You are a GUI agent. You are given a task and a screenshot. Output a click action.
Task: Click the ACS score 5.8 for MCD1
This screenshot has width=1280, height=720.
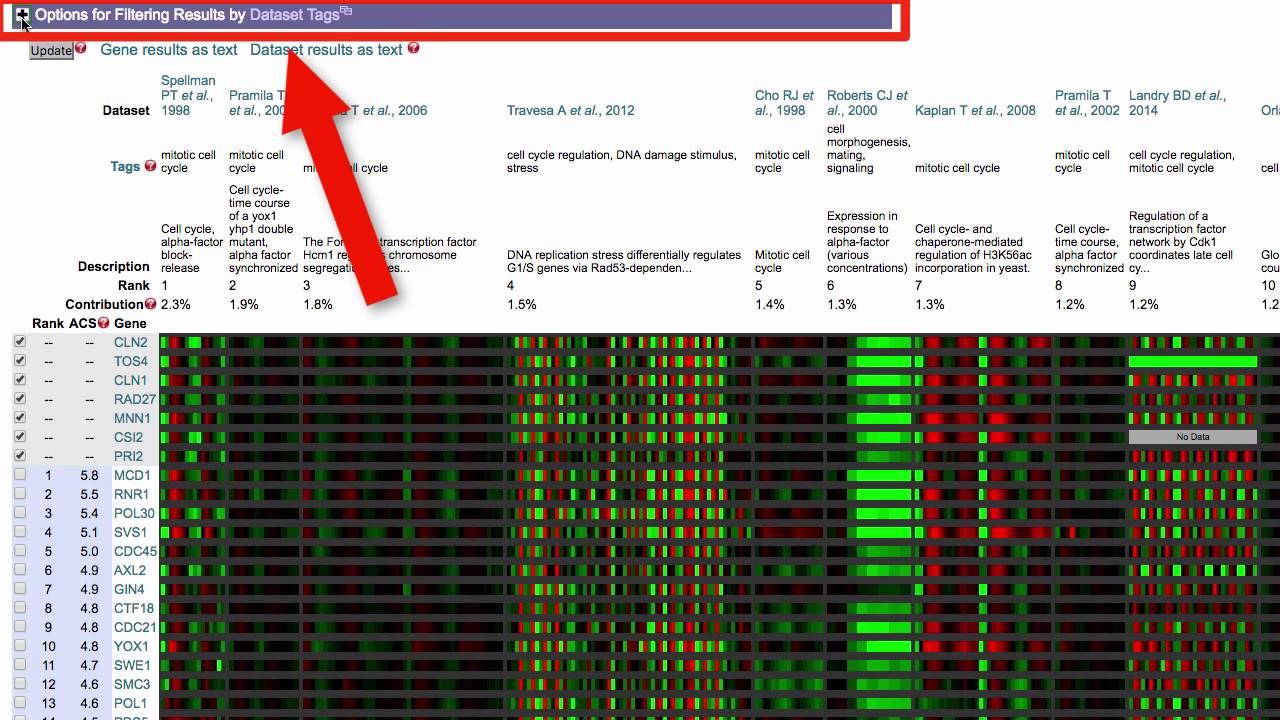pyautogui.click(x=89, y=475)
